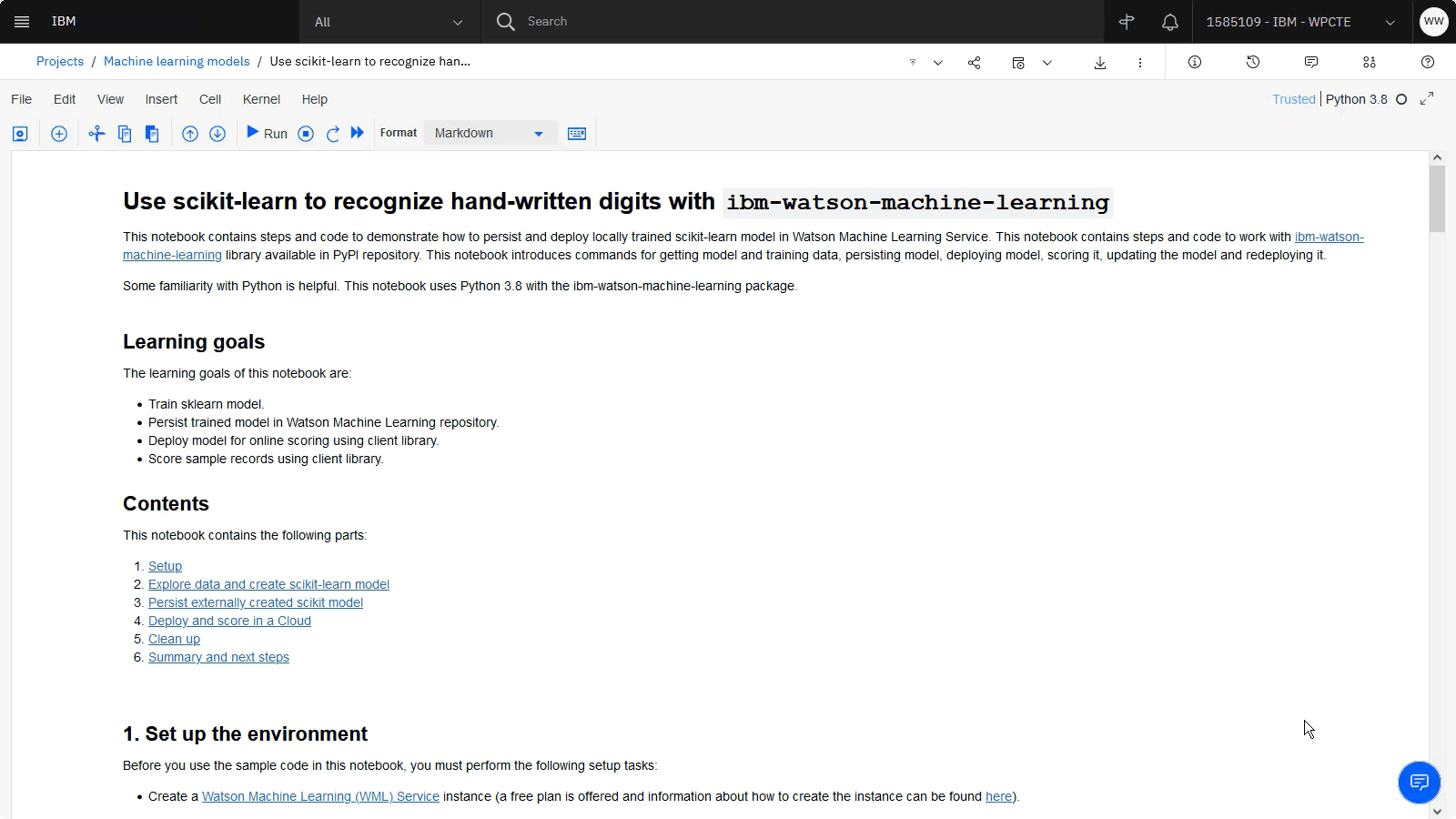
Task: Move the selected cell up
Action: [190, 134]
